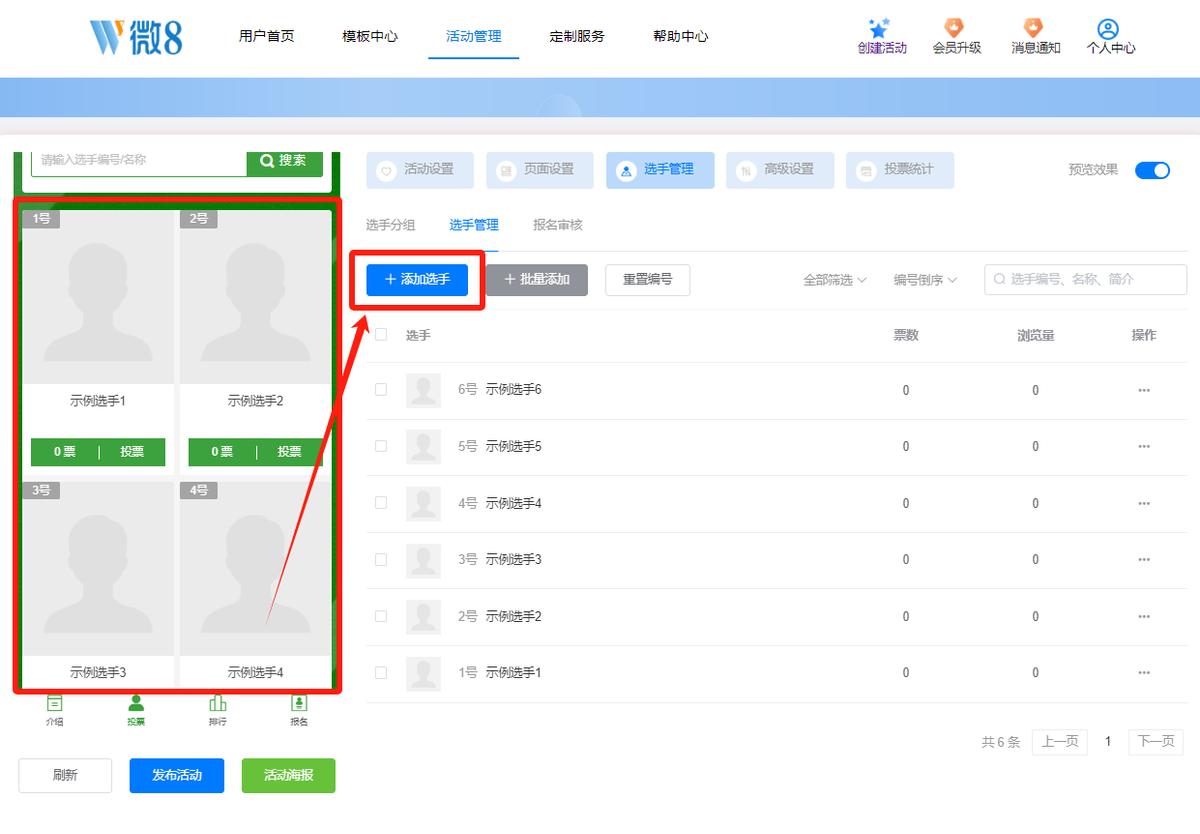Open more actions for 示例选手1
This screenshot has height=834, width=1200.
click(1144, 673)
